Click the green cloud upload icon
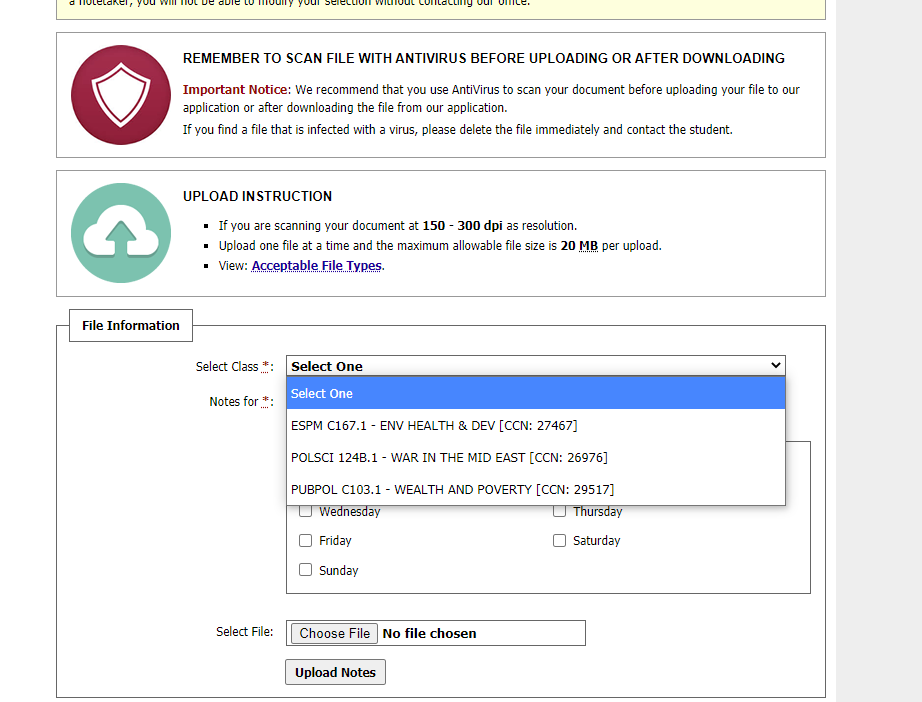922x702 pixels. click(121, 233)
